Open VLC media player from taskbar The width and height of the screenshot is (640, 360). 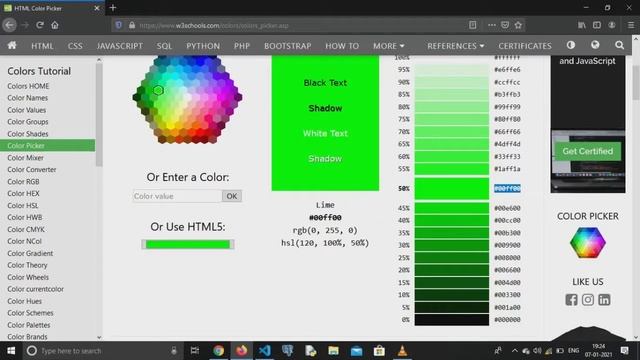tap(402, 351)
